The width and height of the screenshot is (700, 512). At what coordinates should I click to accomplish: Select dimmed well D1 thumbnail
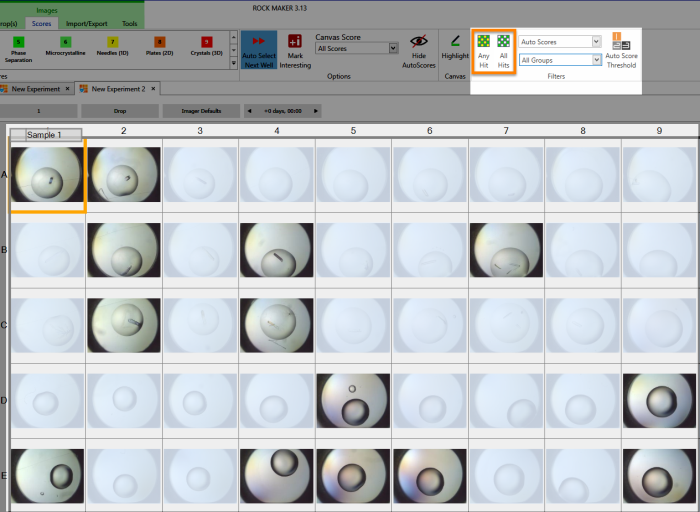coord(47,401)
